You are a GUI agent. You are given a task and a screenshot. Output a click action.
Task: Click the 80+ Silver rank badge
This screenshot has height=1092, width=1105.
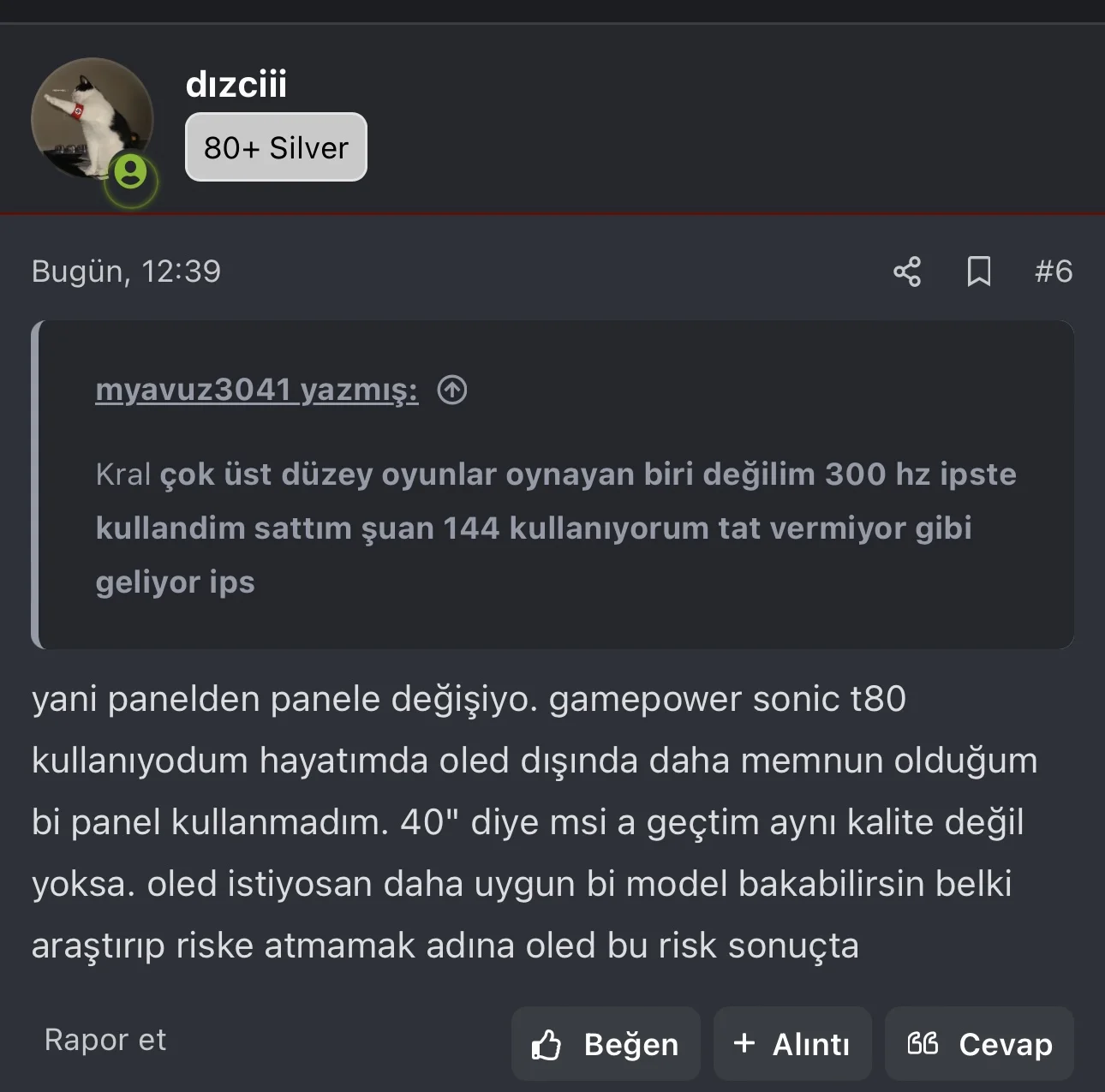(276, 147)
